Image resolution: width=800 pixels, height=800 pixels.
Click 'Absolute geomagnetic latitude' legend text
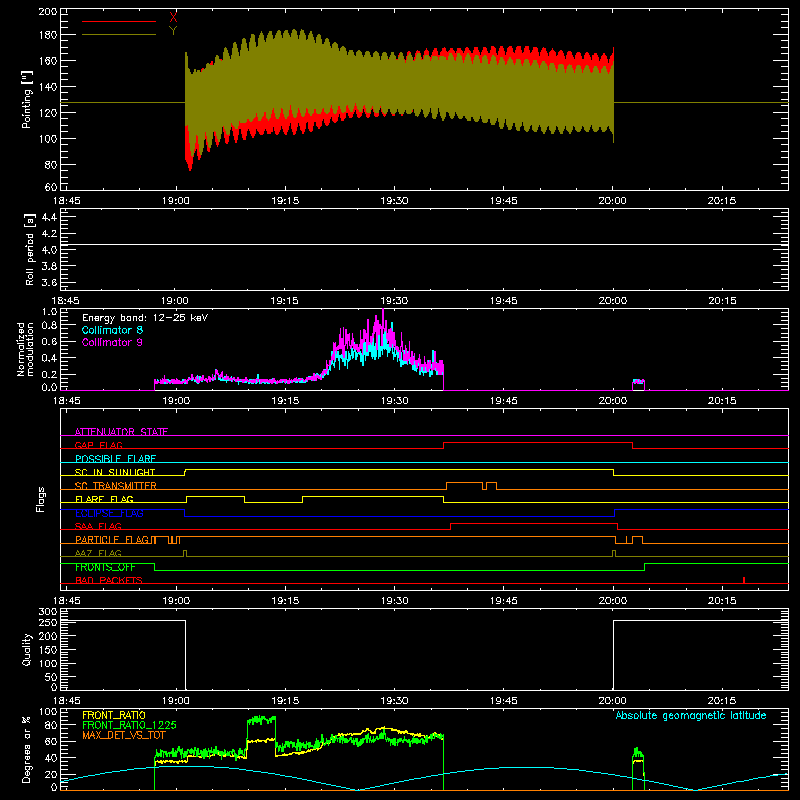pyautogui.click(x=691, y=715)
